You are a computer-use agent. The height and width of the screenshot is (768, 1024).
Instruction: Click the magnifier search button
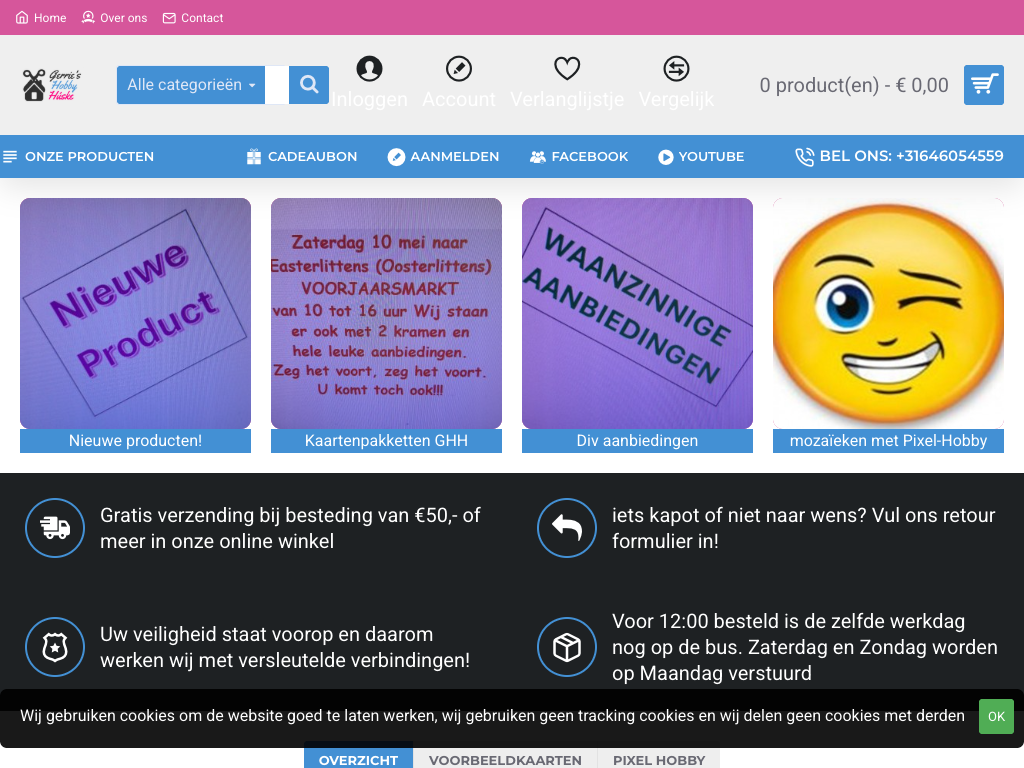309,85
